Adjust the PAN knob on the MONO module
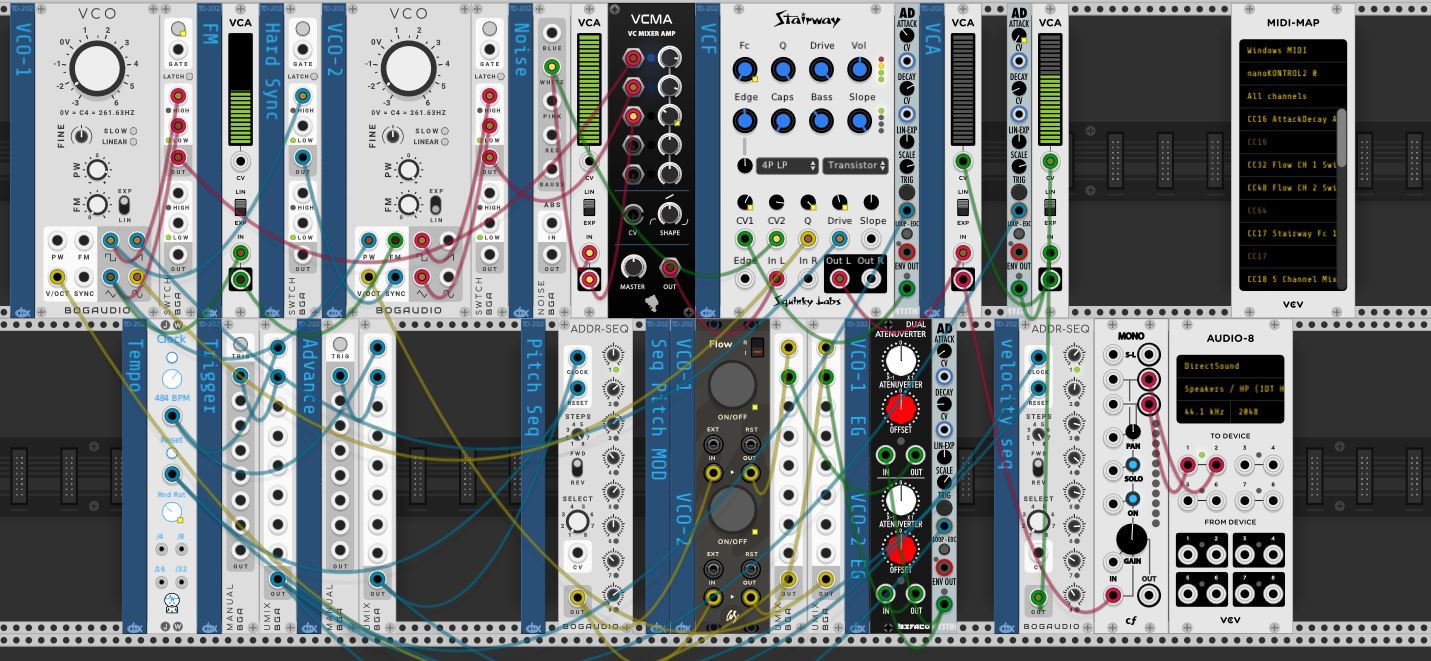 [x=1131, y=431]
